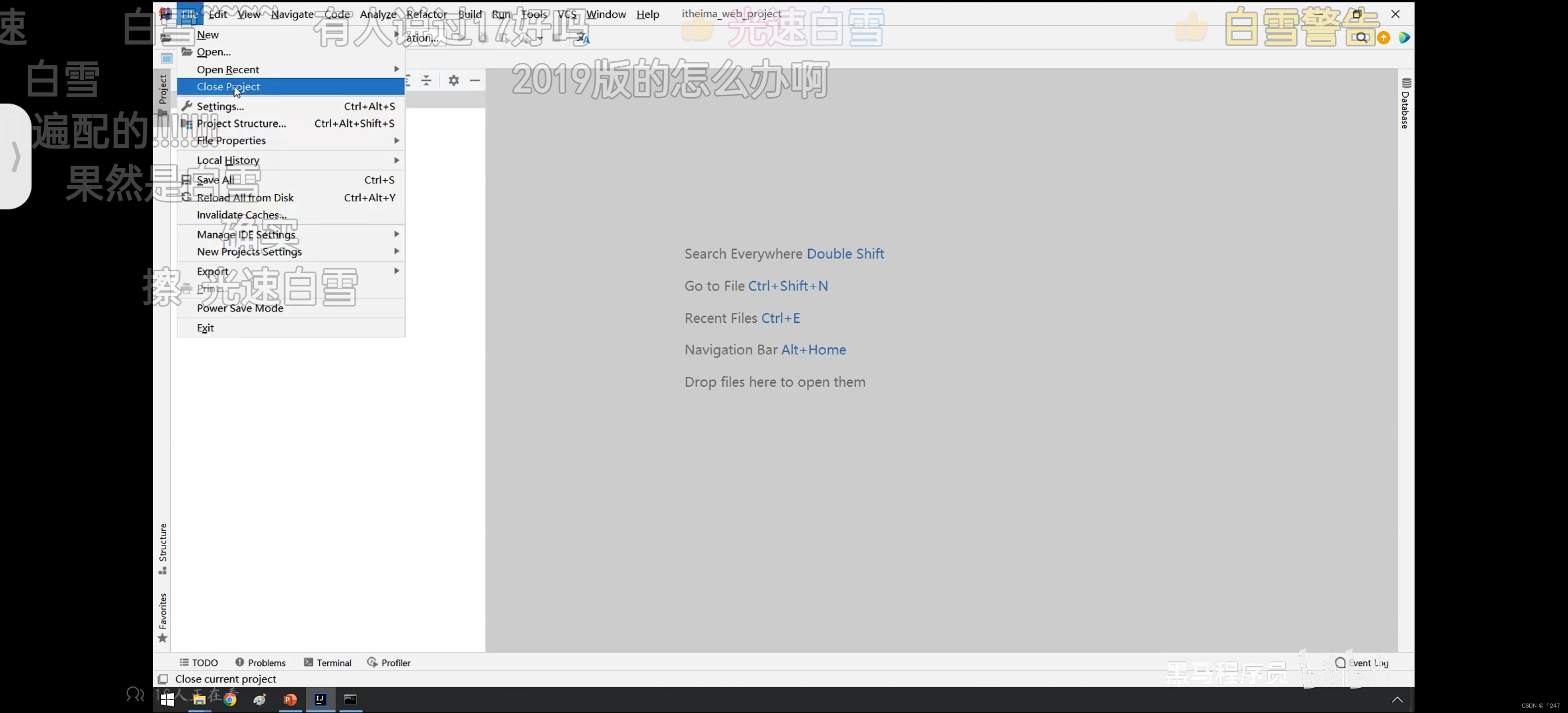Open PowerPoint from the taskbar

[291, 700]
